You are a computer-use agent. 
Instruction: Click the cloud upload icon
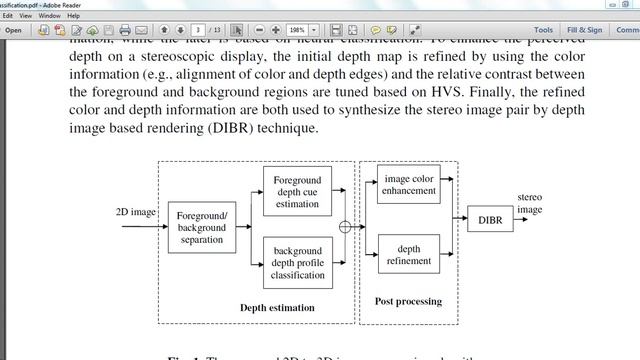pyautogui.click(x=93, y=30)
